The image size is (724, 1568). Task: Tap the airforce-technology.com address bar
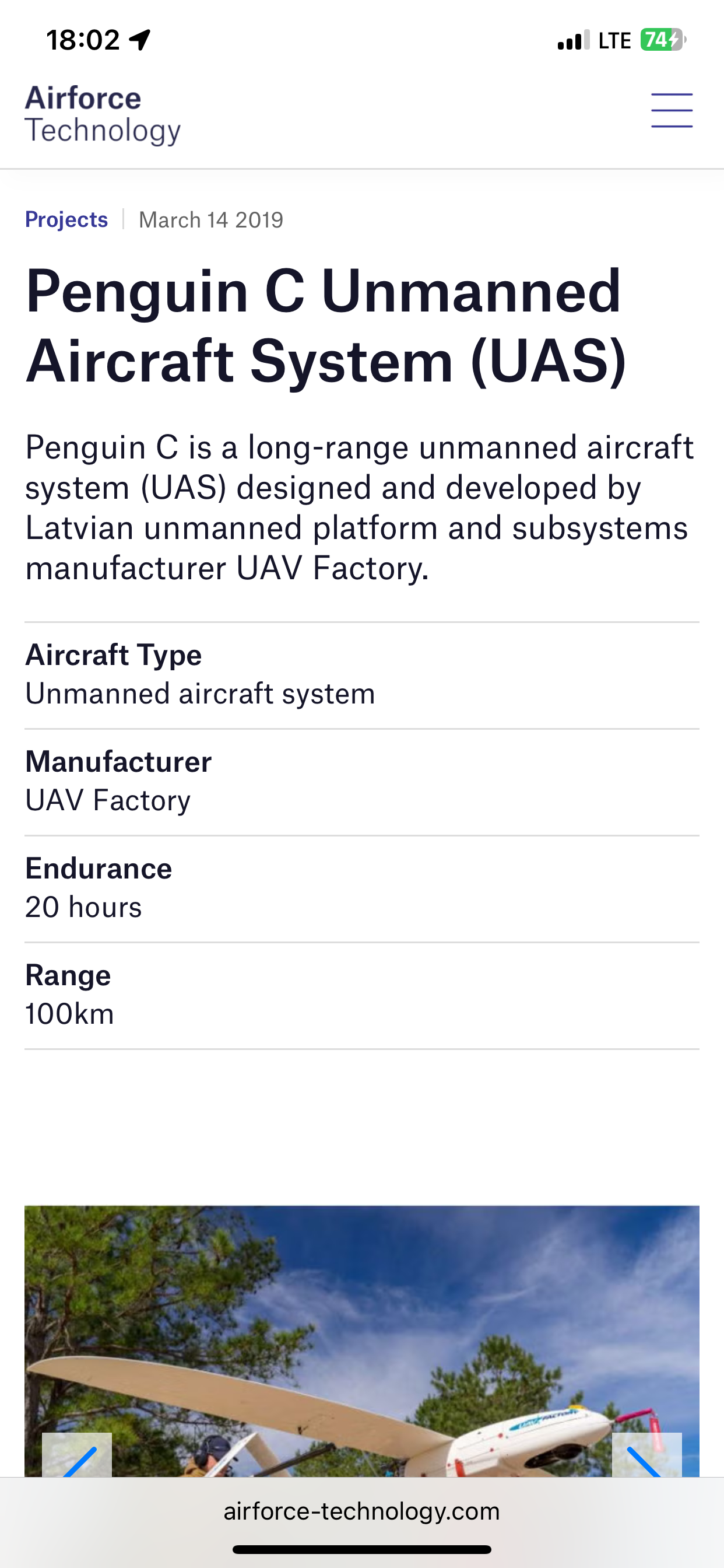pyautogui.click(x=361, y=1511)
